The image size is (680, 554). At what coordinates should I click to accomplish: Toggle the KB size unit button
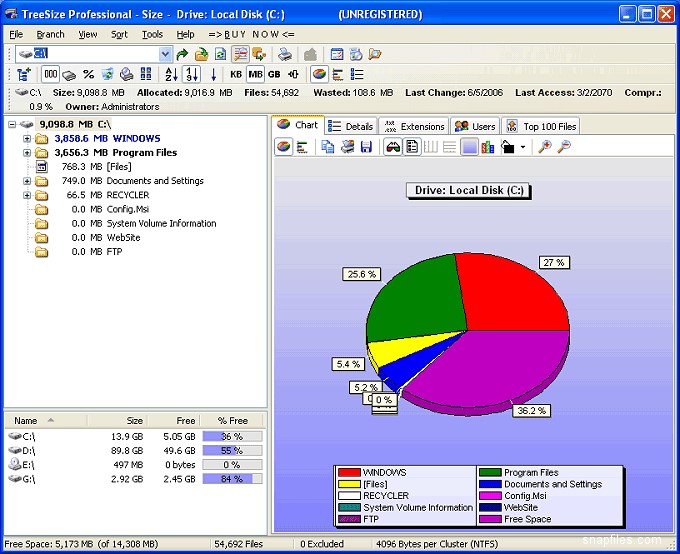click(236, 74)
